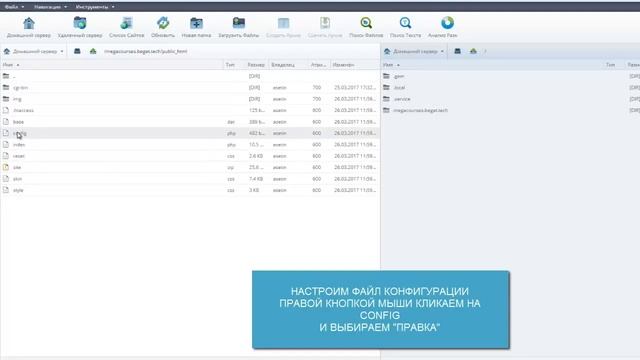Click the Скачать Архив toolbar icon
640x360 pixels.
325,27
